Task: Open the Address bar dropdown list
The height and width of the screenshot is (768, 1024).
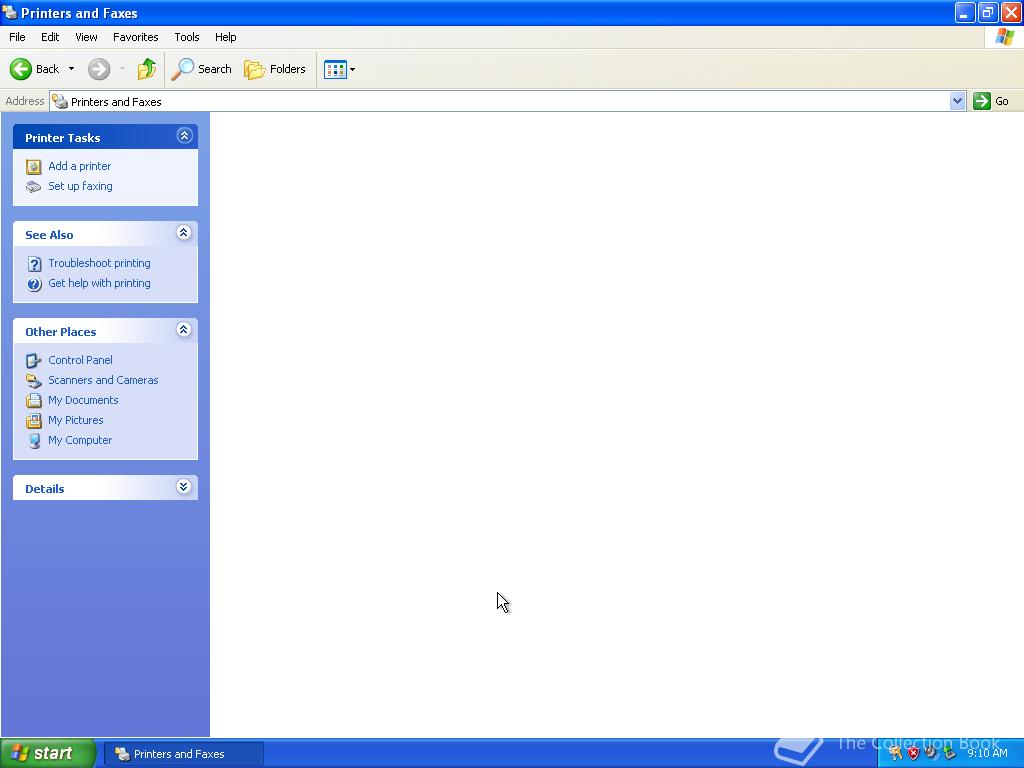Action: click(957, 101)
